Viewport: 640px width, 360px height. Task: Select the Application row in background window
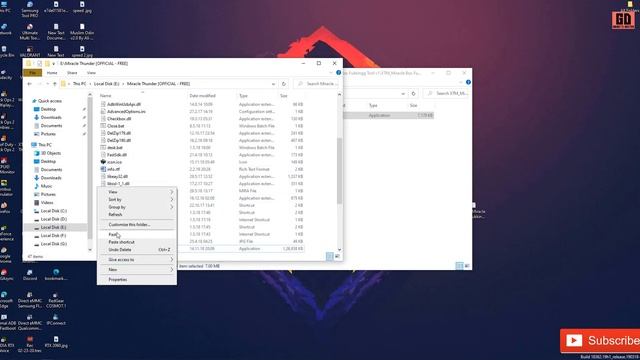[x=388, y=116]
